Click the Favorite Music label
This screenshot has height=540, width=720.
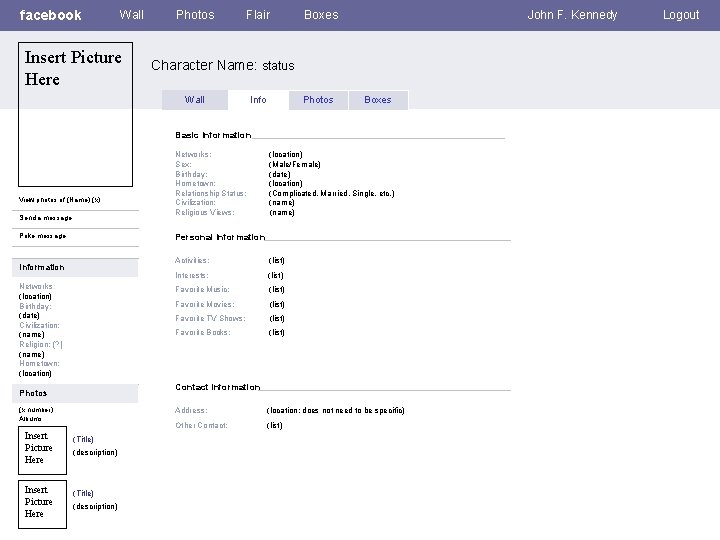[202, 289]
